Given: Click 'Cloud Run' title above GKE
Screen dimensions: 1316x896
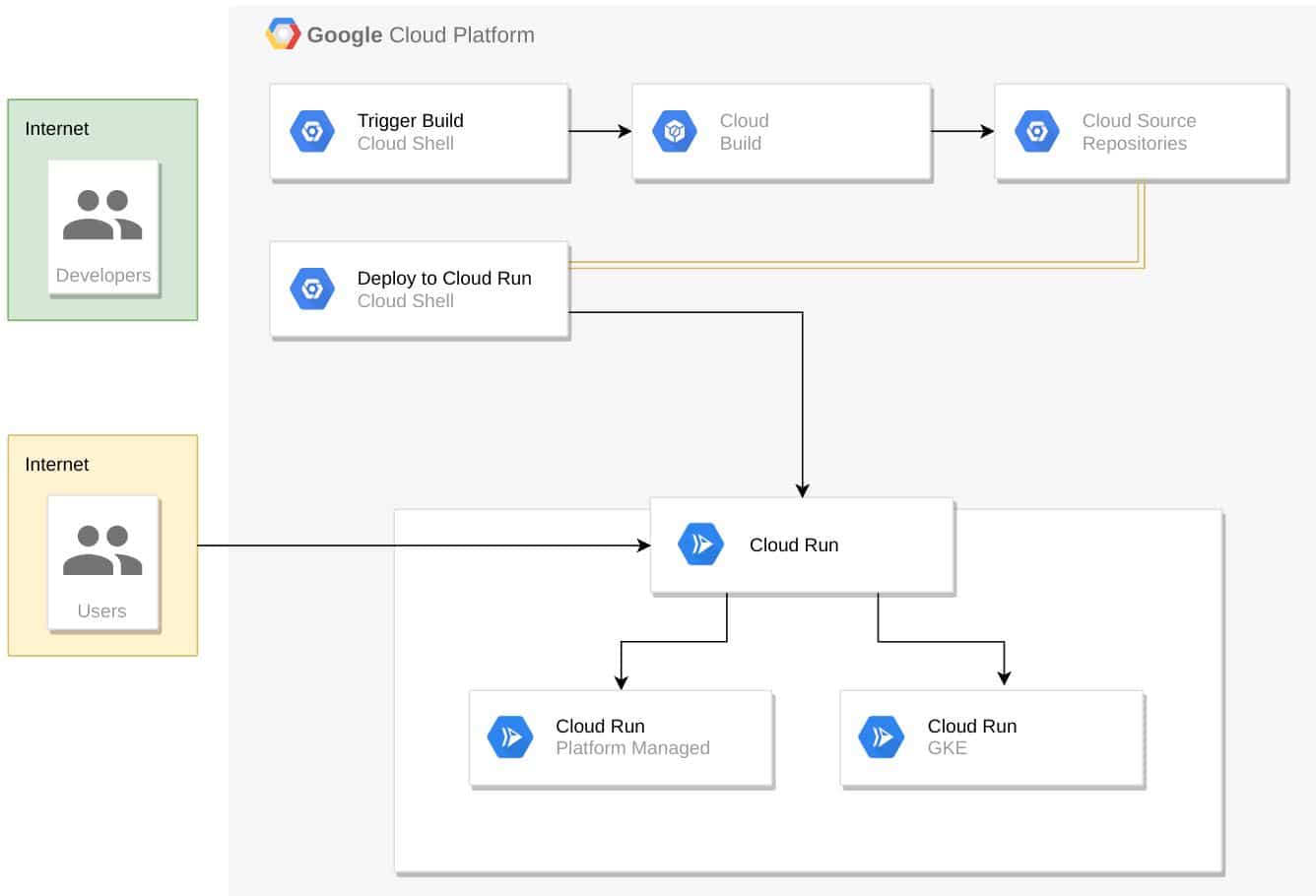Looking at the screenshot, I should 972,726.
